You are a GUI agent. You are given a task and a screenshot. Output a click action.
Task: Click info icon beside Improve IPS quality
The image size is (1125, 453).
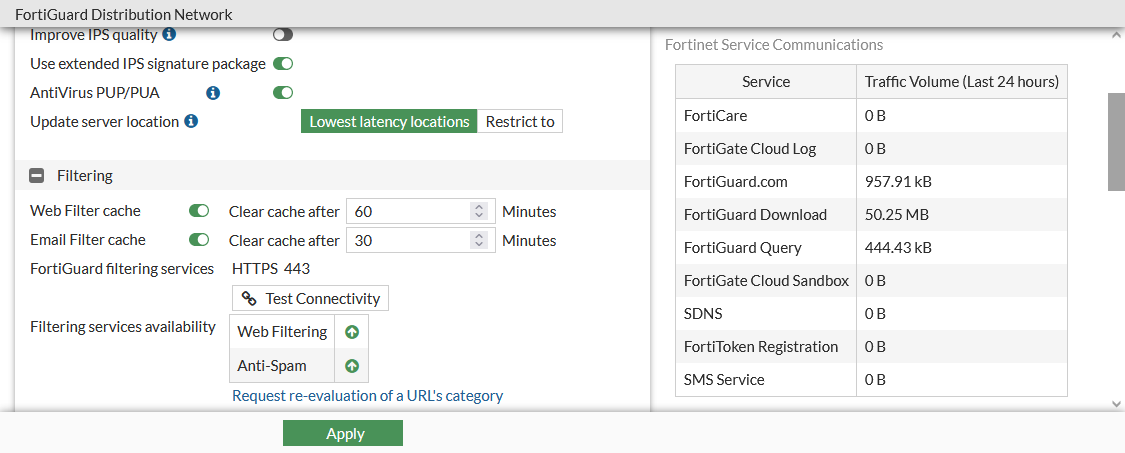pos(169,35)
